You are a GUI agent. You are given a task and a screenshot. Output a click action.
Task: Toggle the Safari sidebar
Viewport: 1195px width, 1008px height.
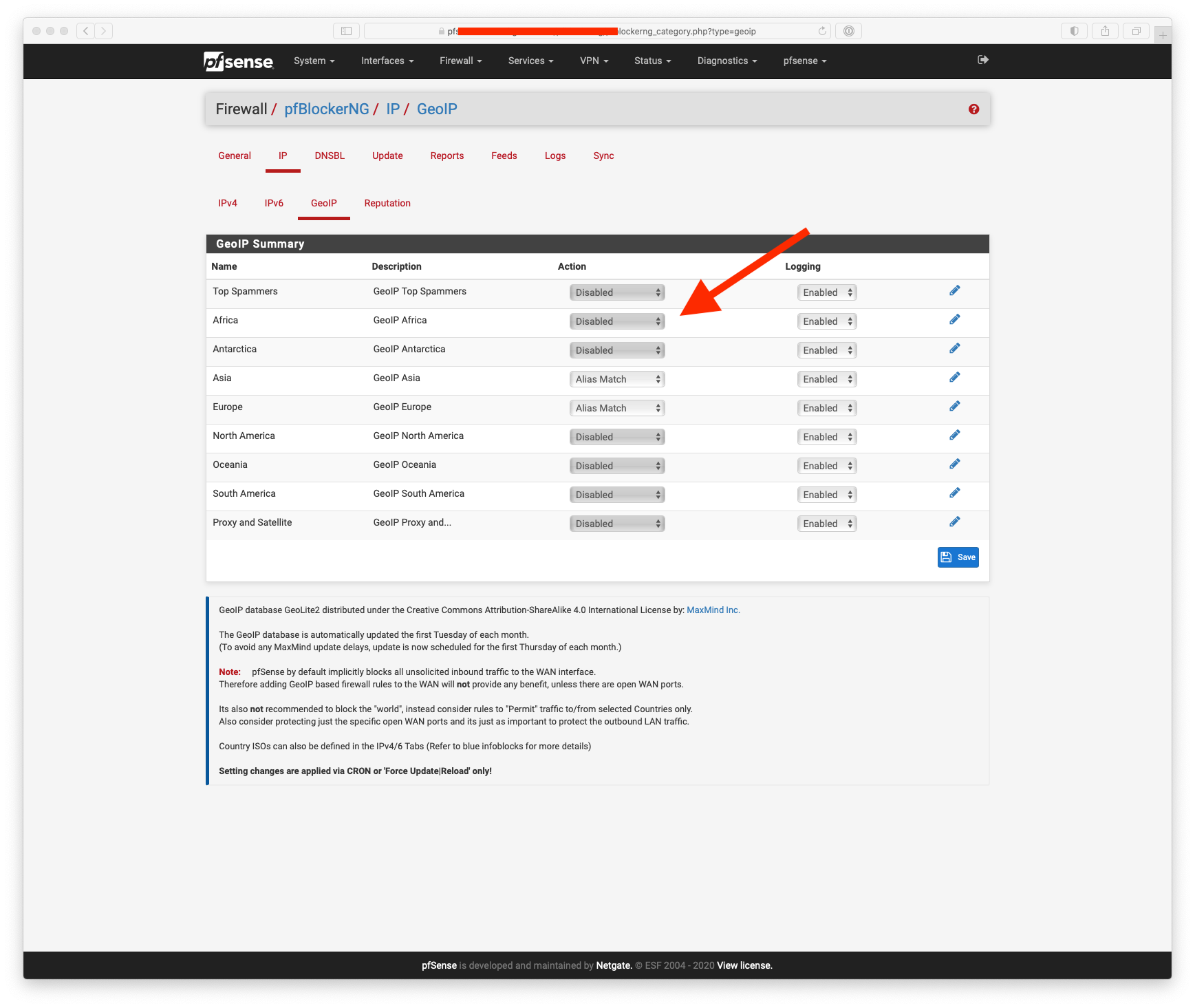(346, 31)
